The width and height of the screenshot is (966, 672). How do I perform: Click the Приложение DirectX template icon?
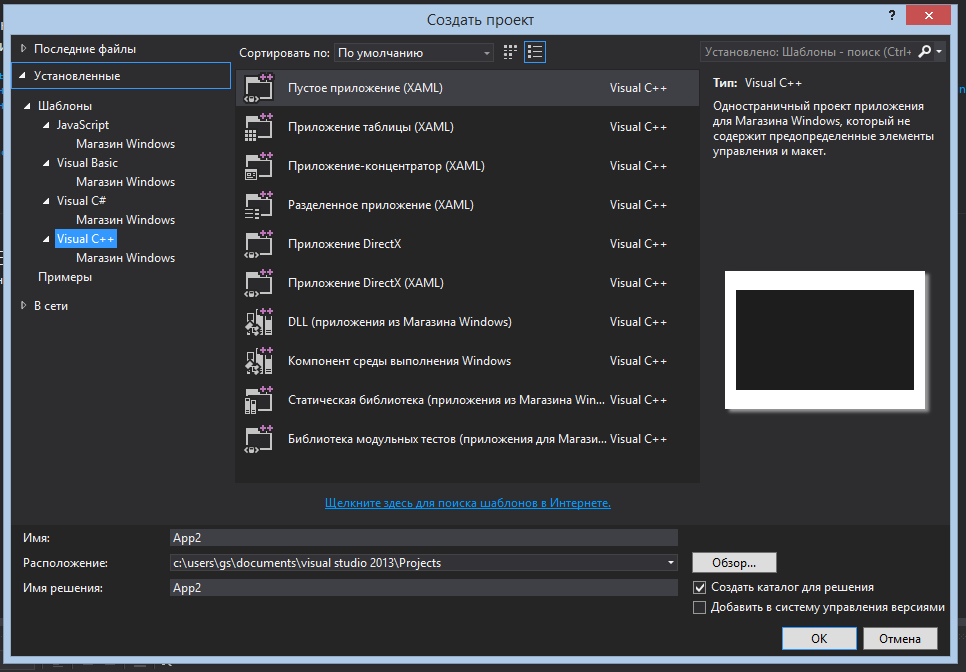259,244
